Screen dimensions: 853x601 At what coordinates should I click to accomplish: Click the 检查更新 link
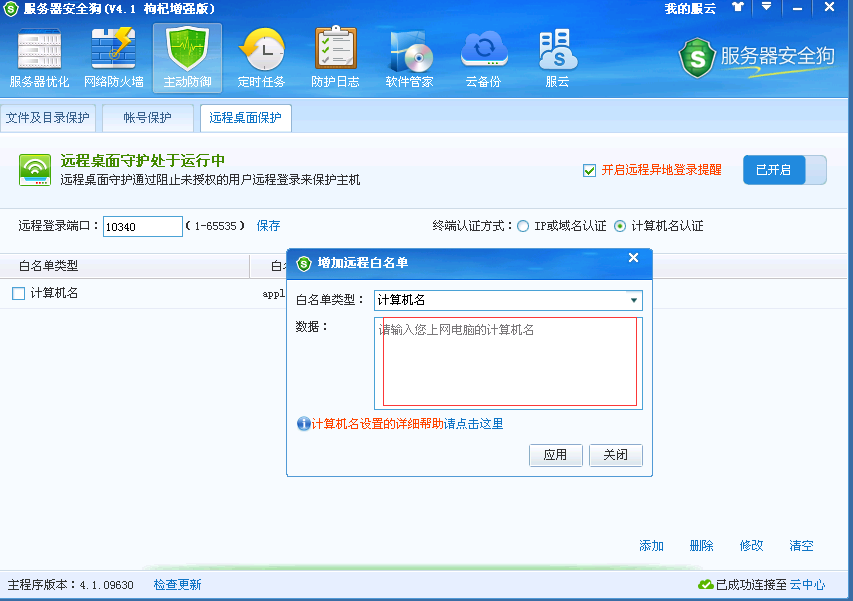click(x=177, y=584)
